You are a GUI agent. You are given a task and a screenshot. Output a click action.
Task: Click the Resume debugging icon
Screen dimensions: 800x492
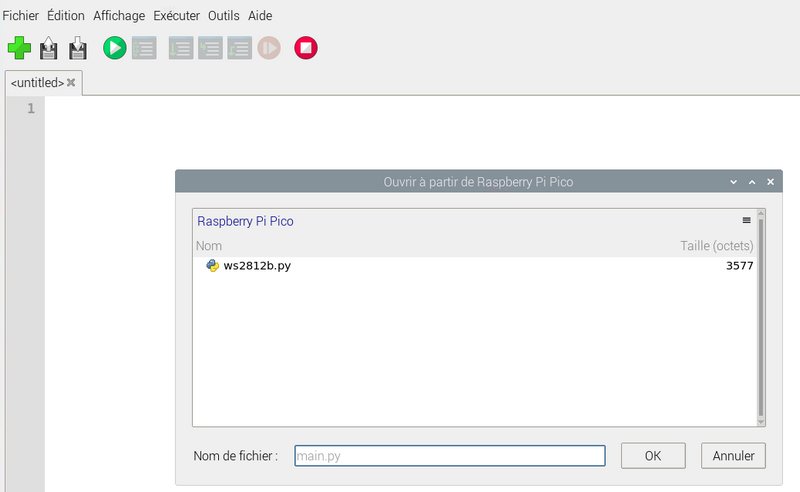[x=269, y=48]
